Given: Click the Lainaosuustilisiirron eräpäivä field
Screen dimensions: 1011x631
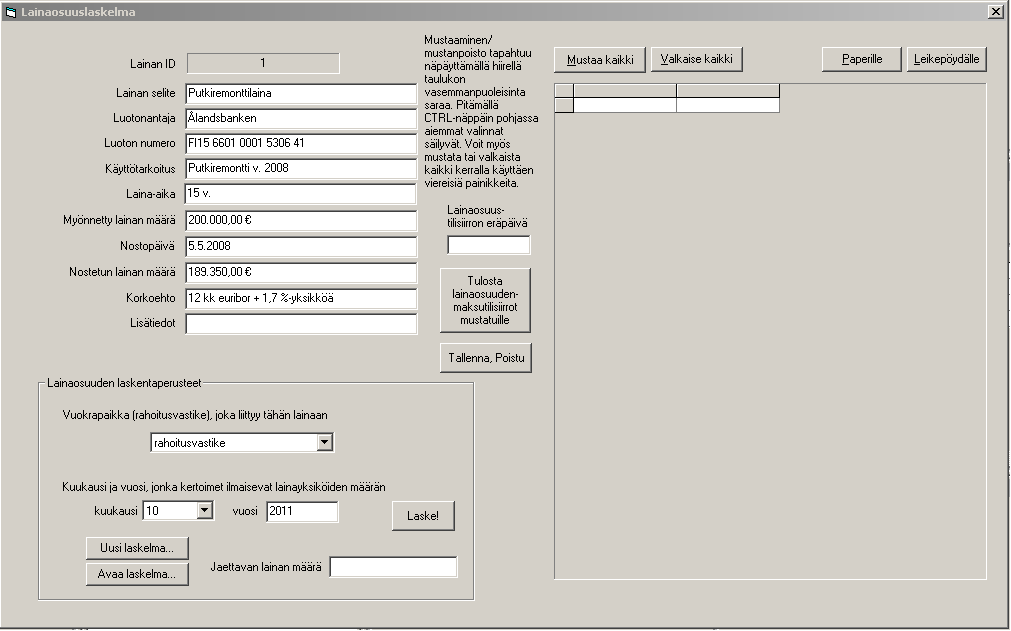Looking at the screenshot, I should (x=489, y=245).
